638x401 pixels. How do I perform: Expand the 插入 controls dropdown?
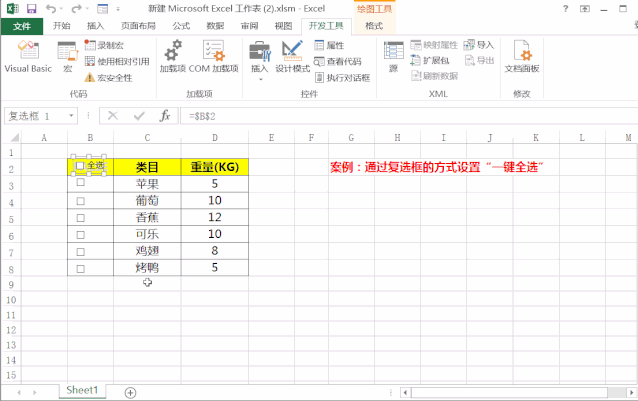259,78
